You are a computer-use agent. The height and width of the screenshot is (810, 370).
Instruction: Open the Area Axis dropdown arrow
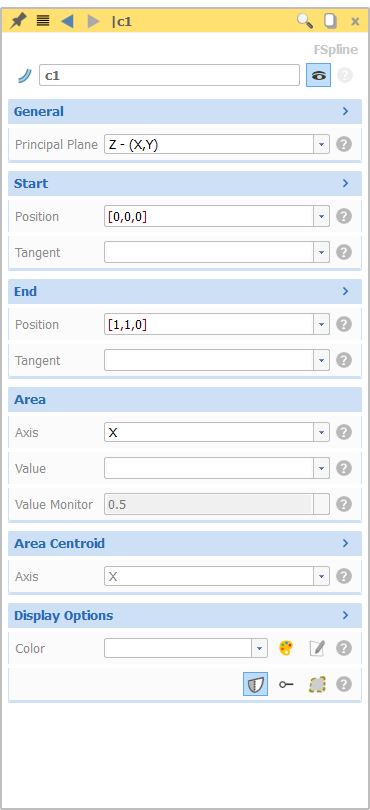click(x=321, y=432)
